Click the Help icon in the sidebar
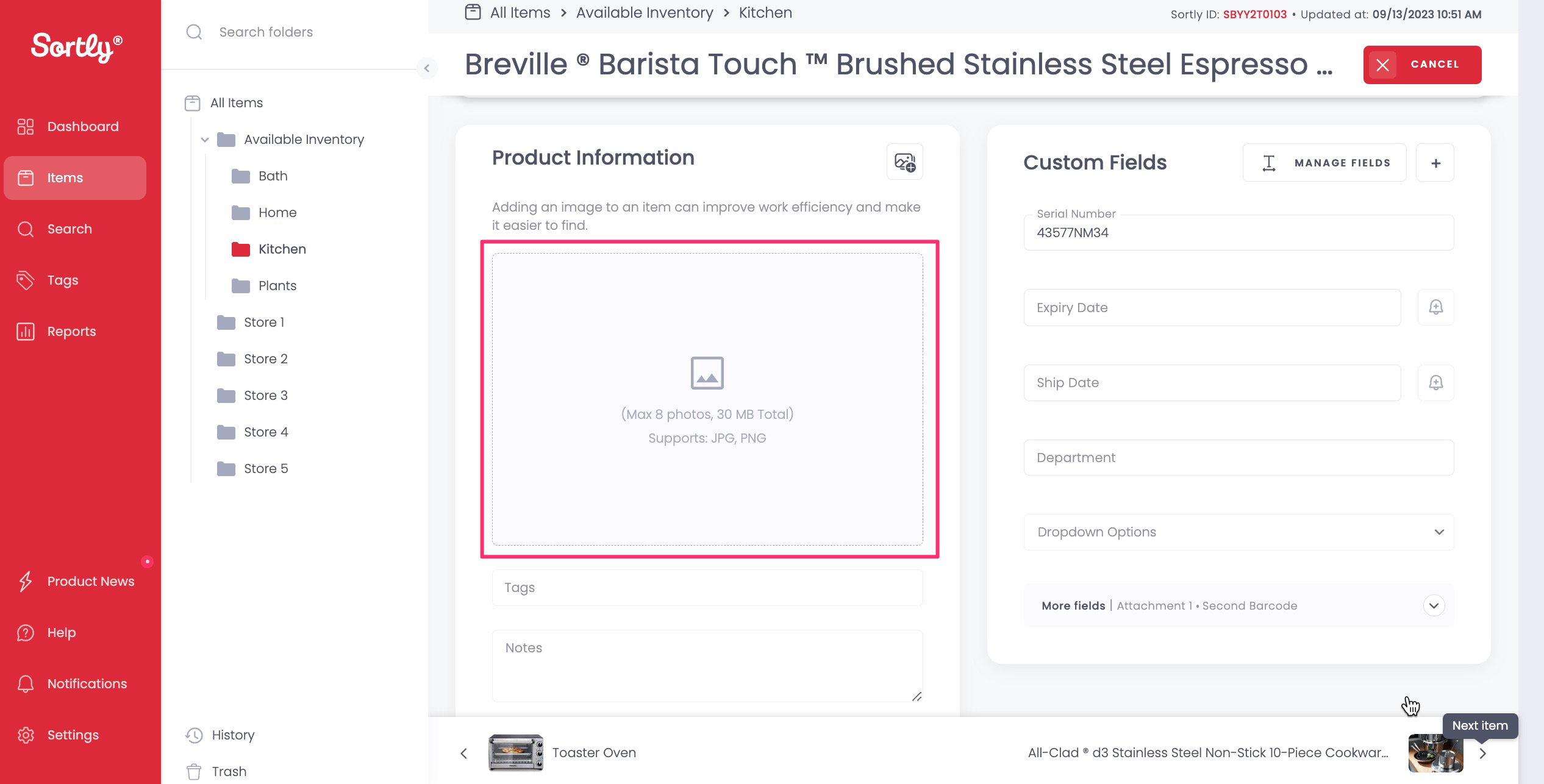The height and width of the screenshot is (784, 1544). pyautogui.click(x=26, y=632)
